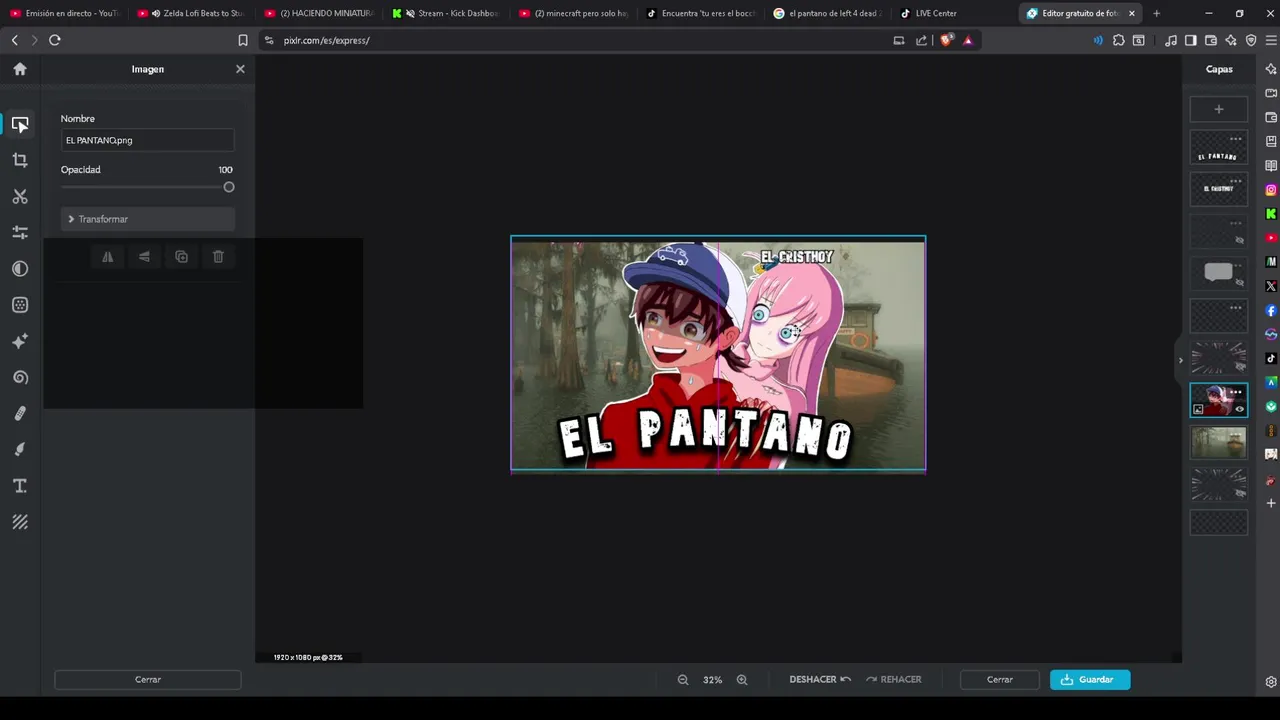Switch to the LIVE Center tab

(x=936, y=13)
